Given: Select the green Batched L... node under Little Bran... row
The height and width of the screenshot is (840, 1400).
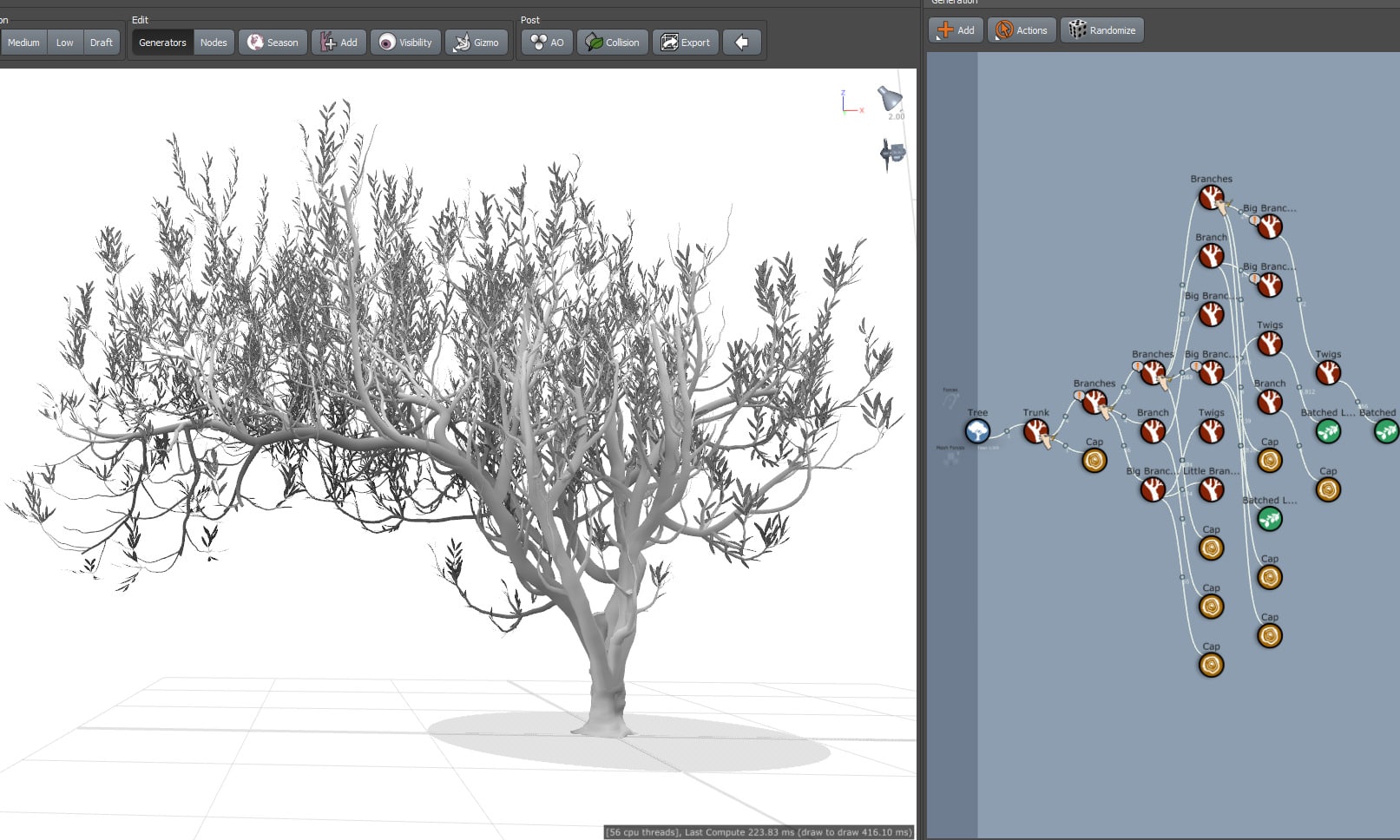Looking at the screenshot, I should [1269, 519].
